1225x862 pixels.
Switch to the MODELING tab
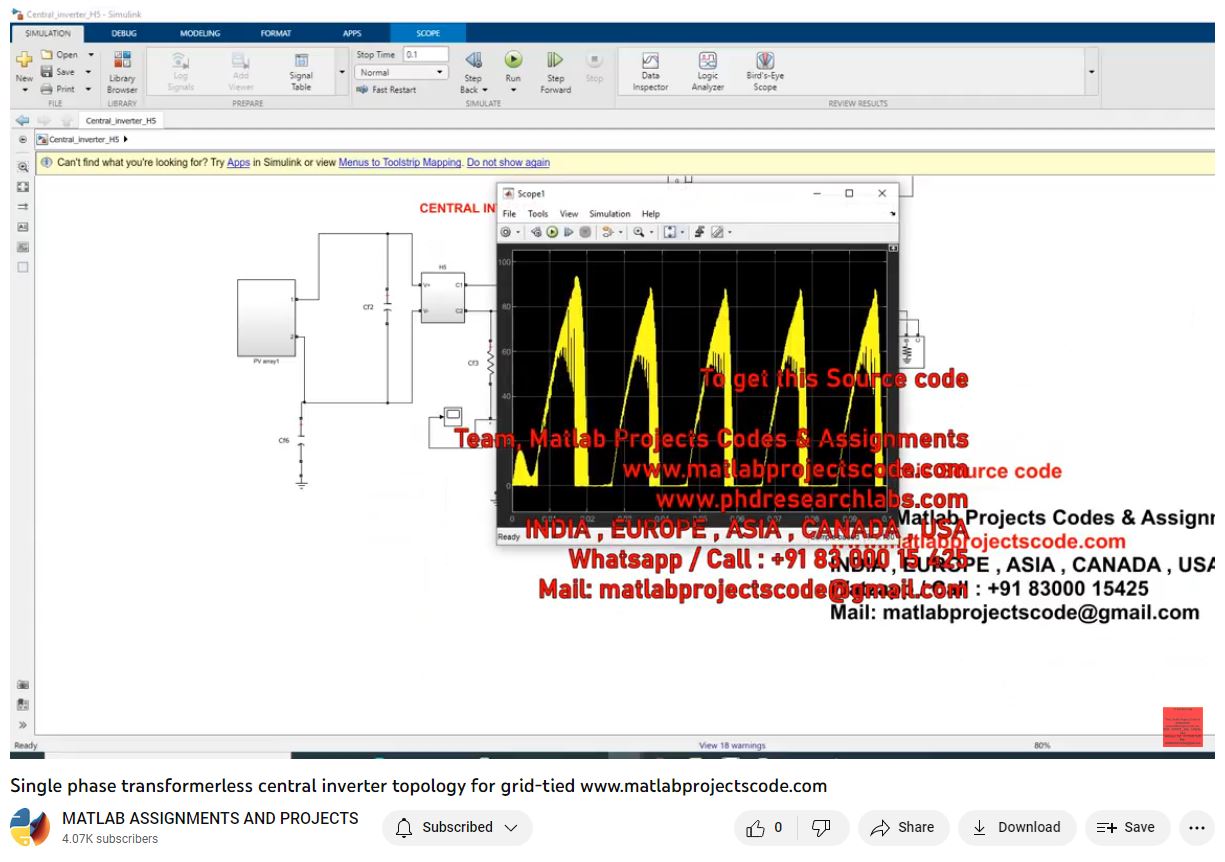click(x=200, y=33)
